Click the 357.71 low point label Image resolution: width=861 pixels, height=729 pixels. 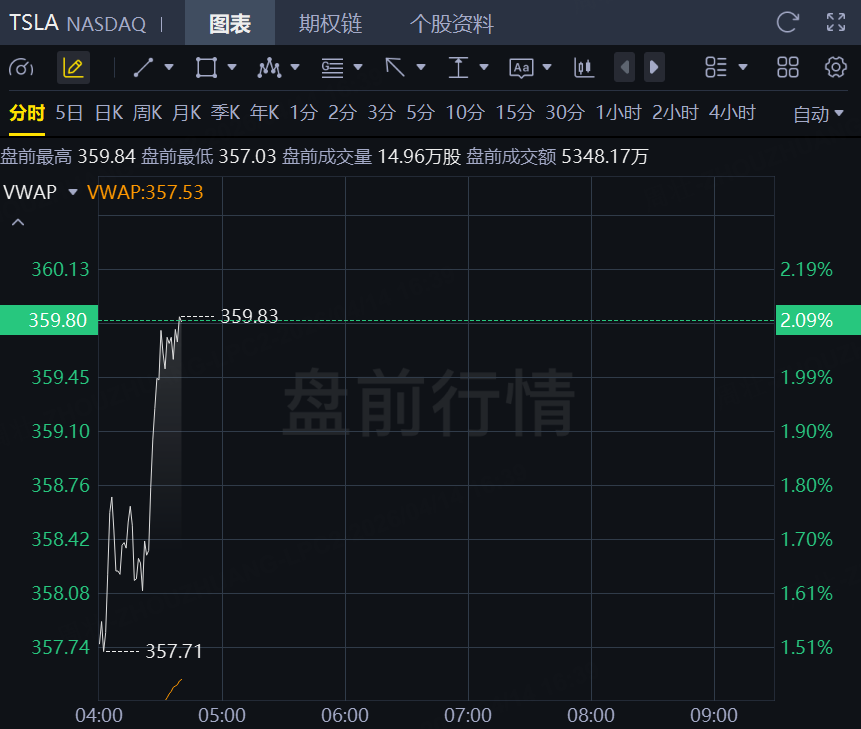174,652
